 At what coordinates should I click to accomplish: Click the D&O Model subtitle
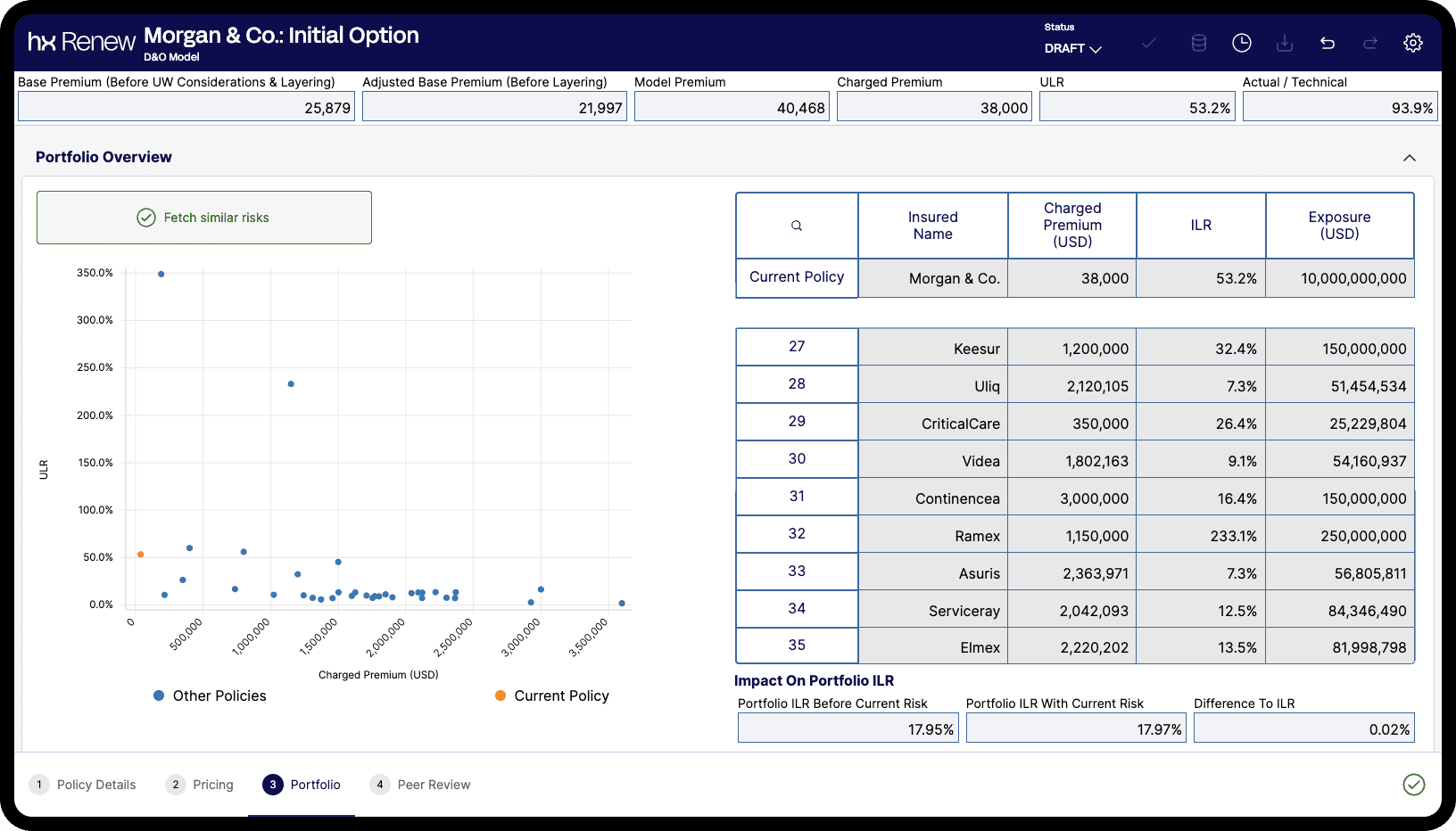171,57
